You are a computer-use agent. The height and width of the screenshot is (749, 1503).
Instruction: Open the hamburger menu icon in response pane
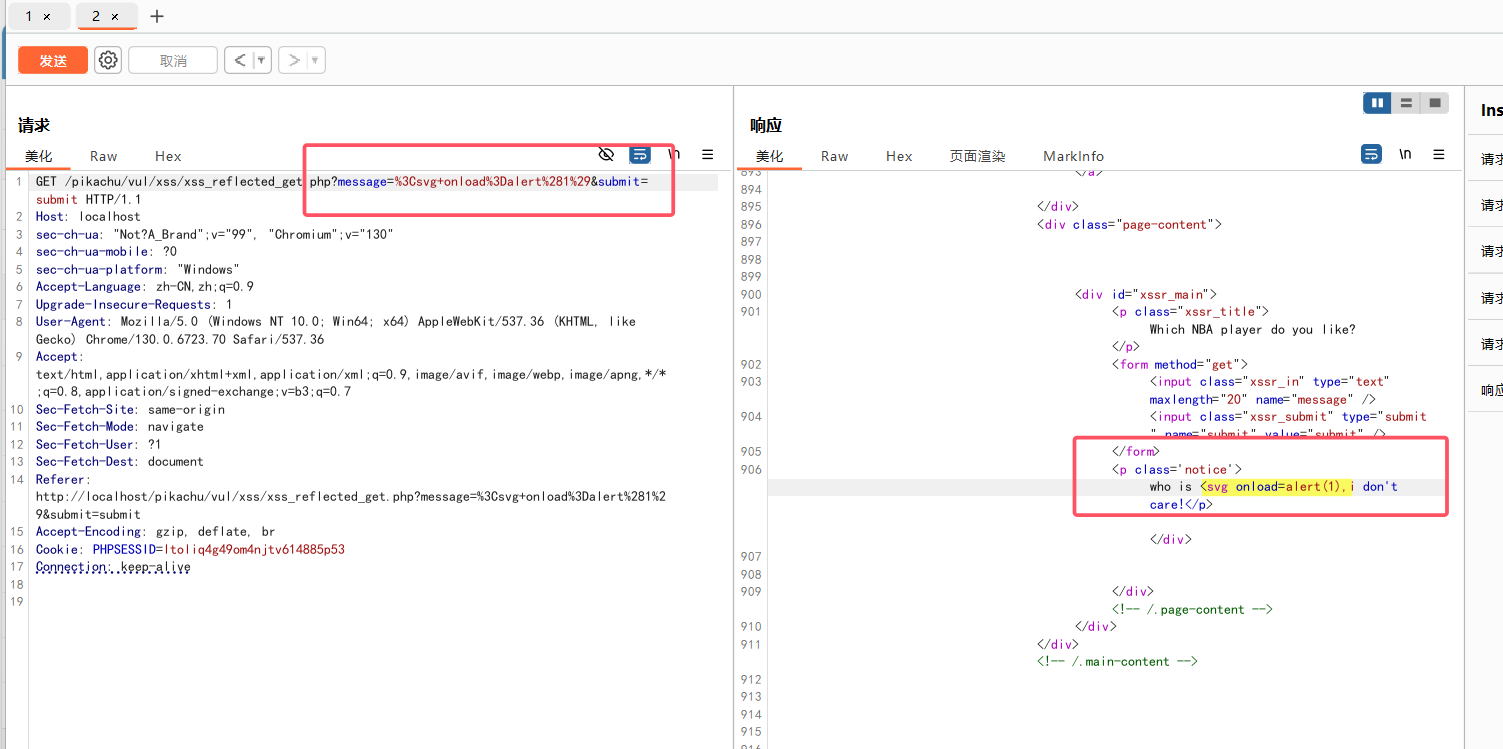point(1438,153)
